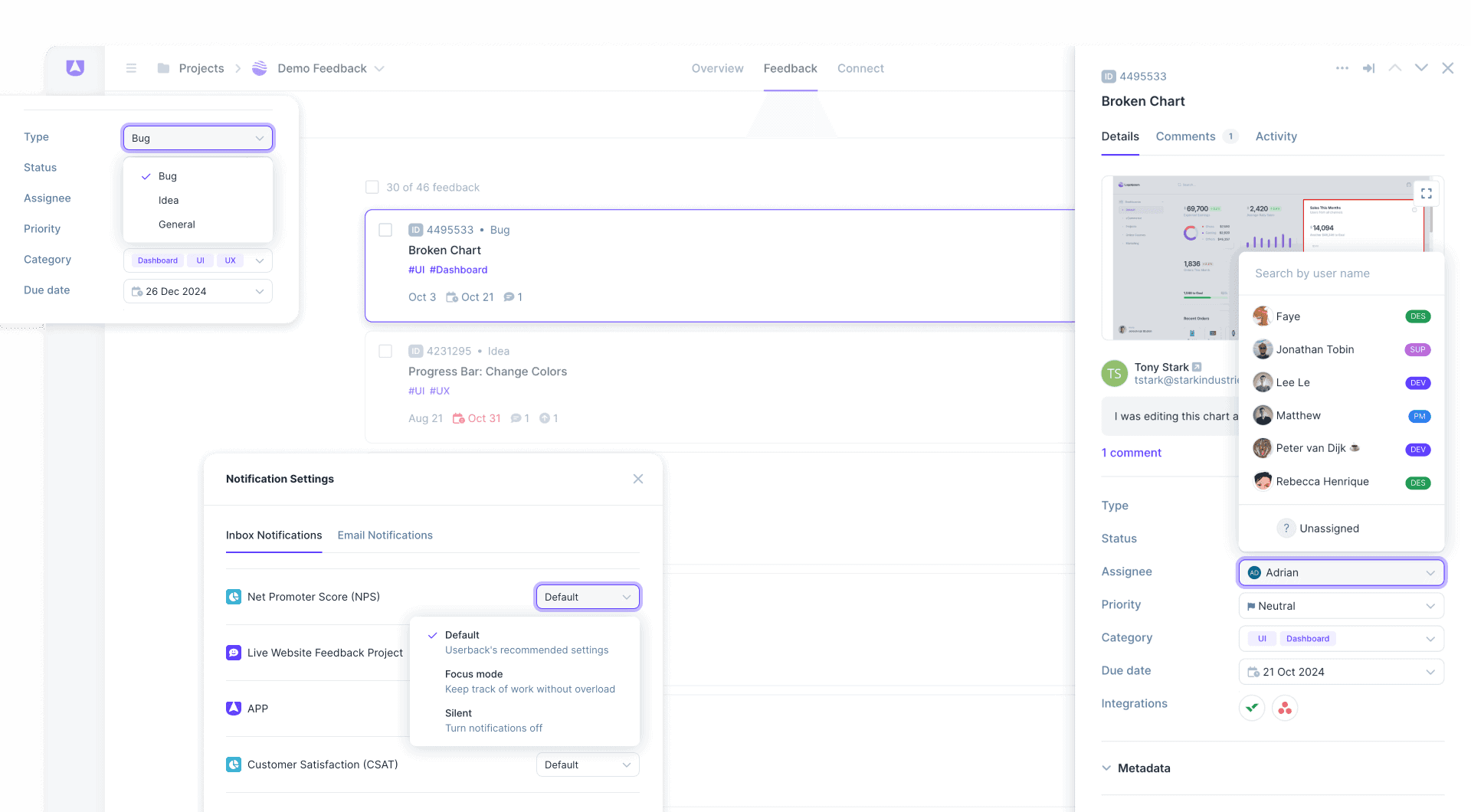Open the Activity tab
This screenshot has height=812, width=1471.
(x=1276, y=136)
